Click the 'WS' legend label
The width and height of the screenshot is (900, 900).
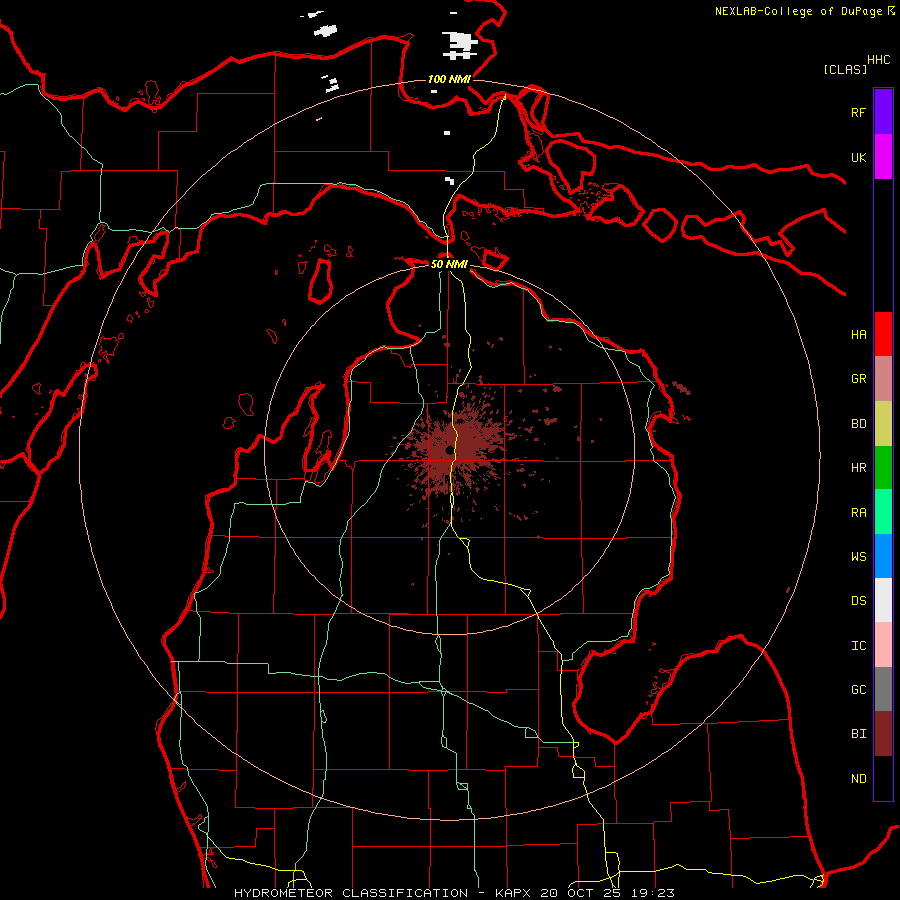(858, 556)
